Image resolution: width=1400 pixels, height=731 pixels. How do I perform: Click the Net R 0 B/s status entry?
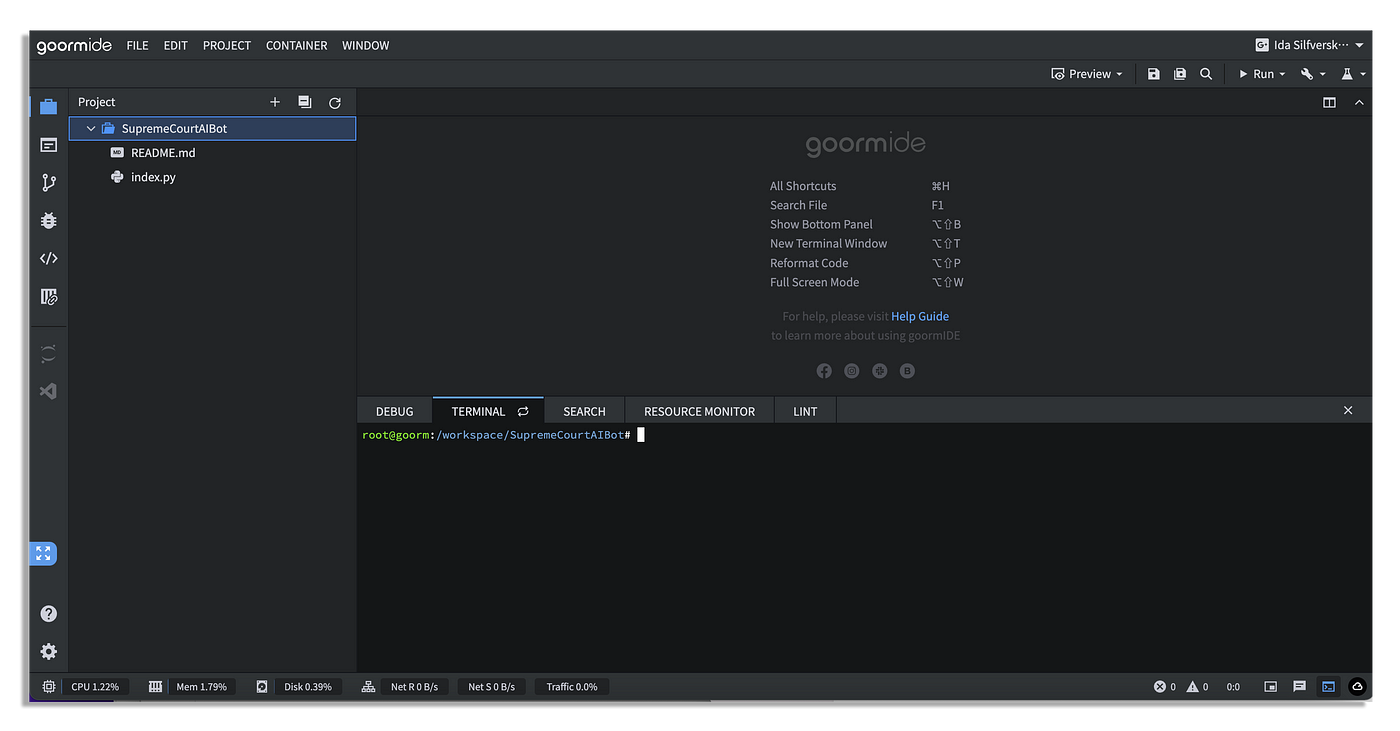point(414,687)
